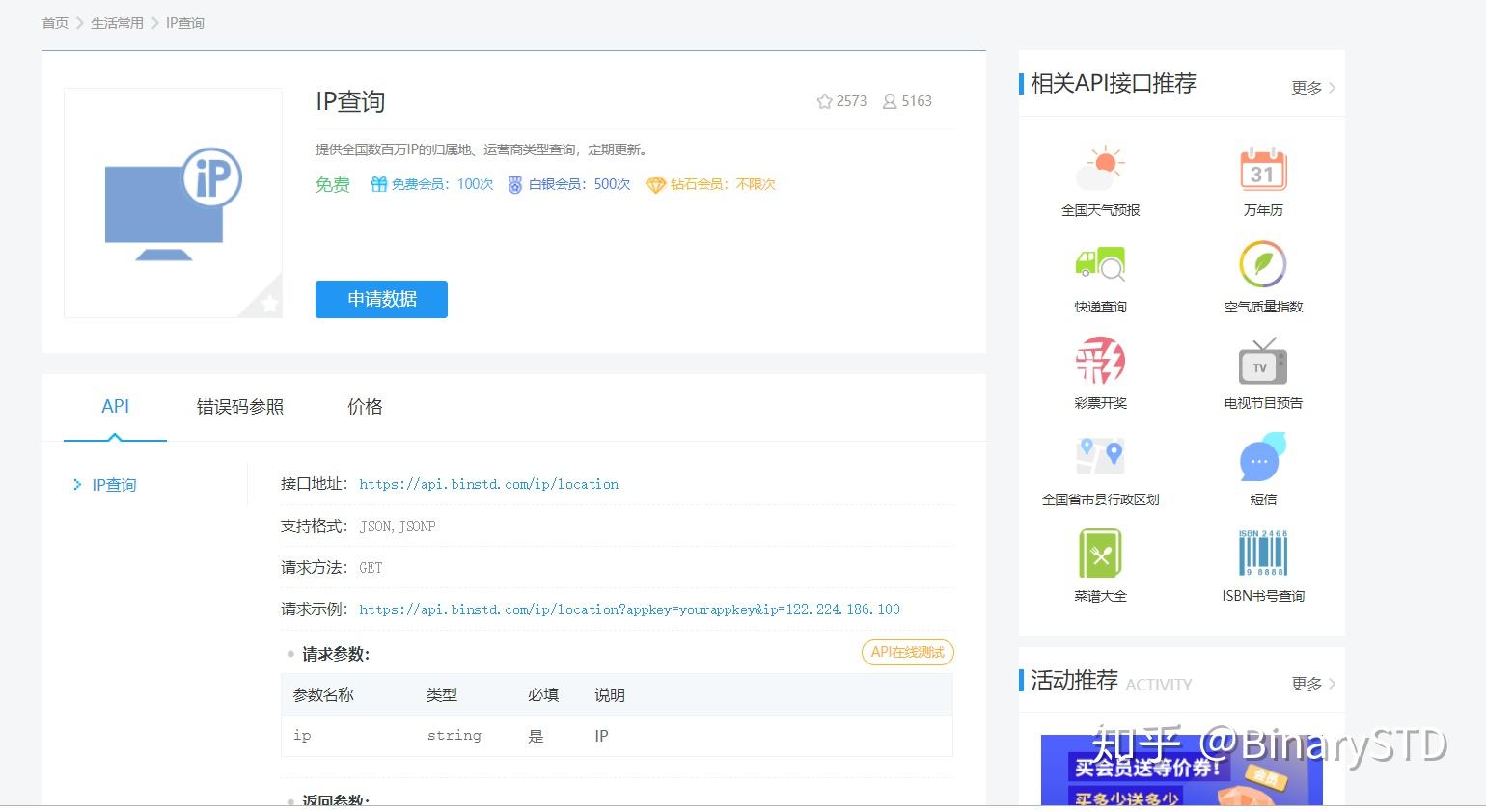1486x812 pixels.
Task: Open the 生活常用 breadcrumb link
Action: [116, 22]
